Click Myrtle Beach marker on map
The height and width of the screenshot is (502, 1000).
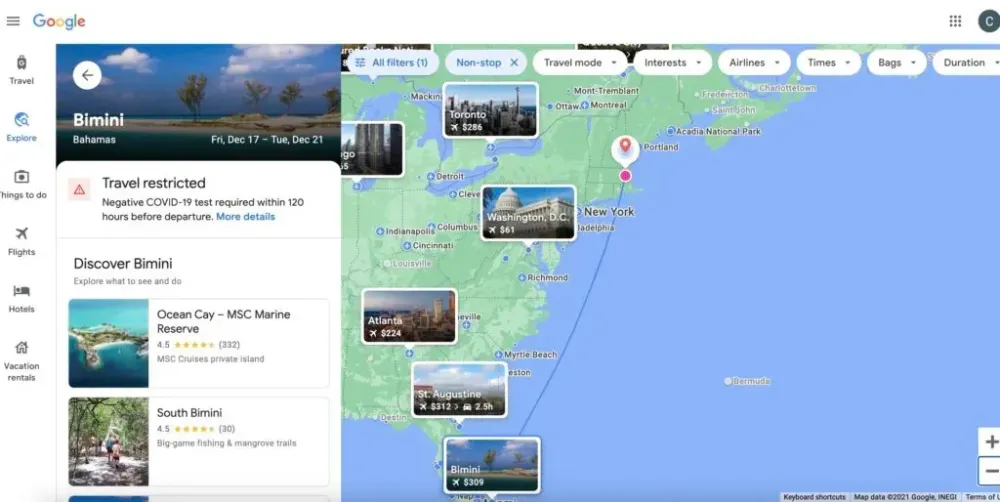coord(498,354)
